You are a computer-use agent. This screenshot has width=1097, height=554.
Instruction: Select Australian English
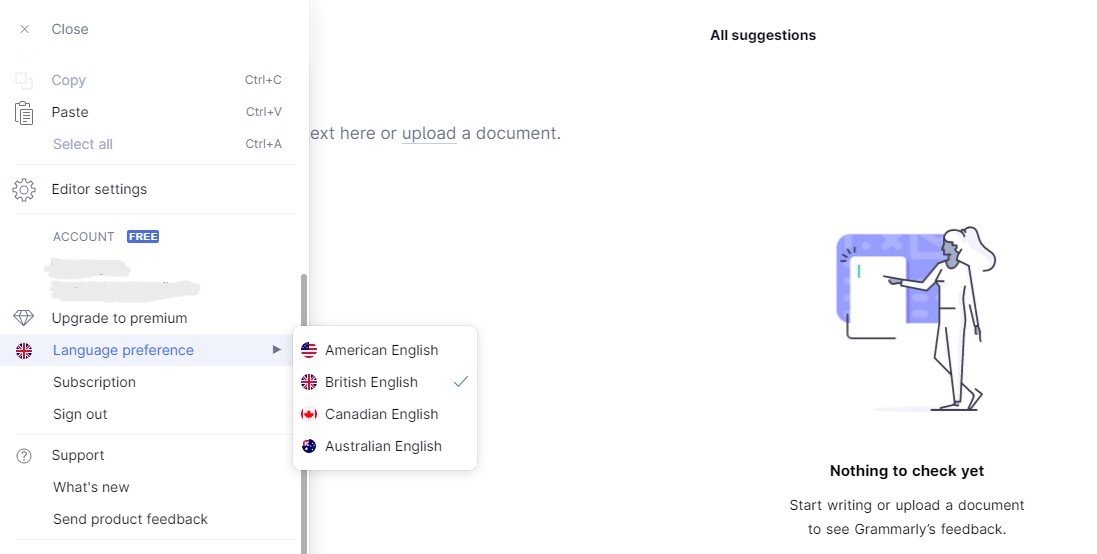point(385,446)
